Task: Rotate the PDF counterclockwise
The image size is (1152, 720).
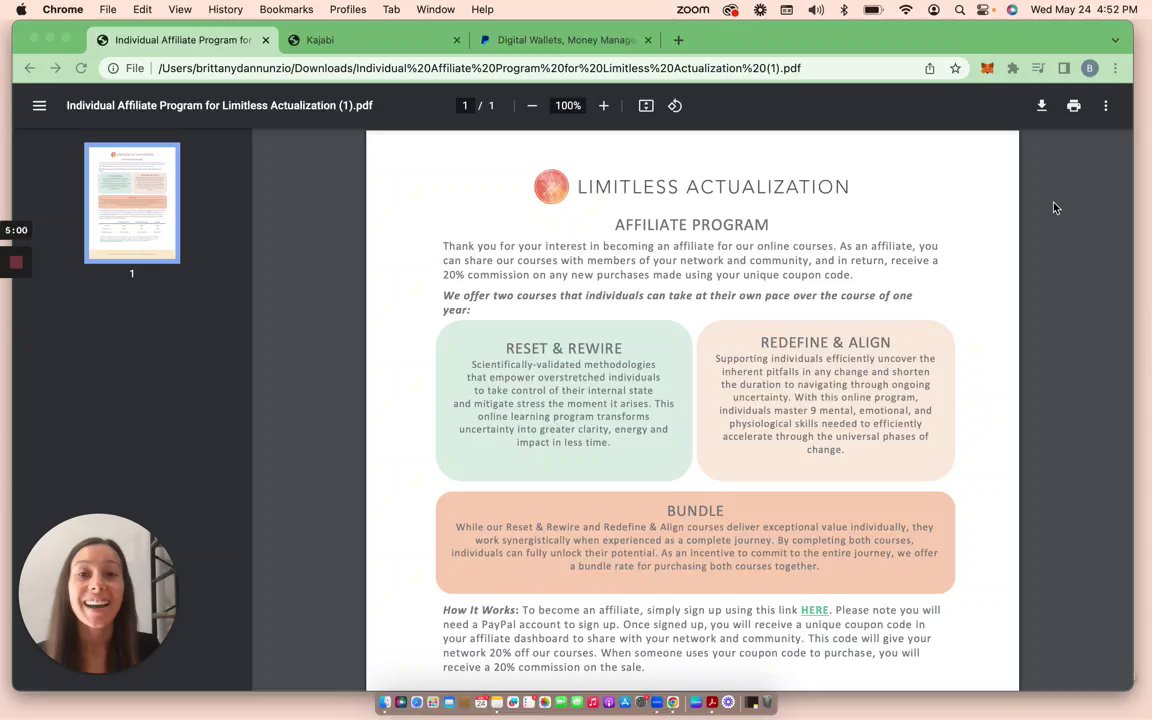Action: pyautogui.click(x=674, y=106)
